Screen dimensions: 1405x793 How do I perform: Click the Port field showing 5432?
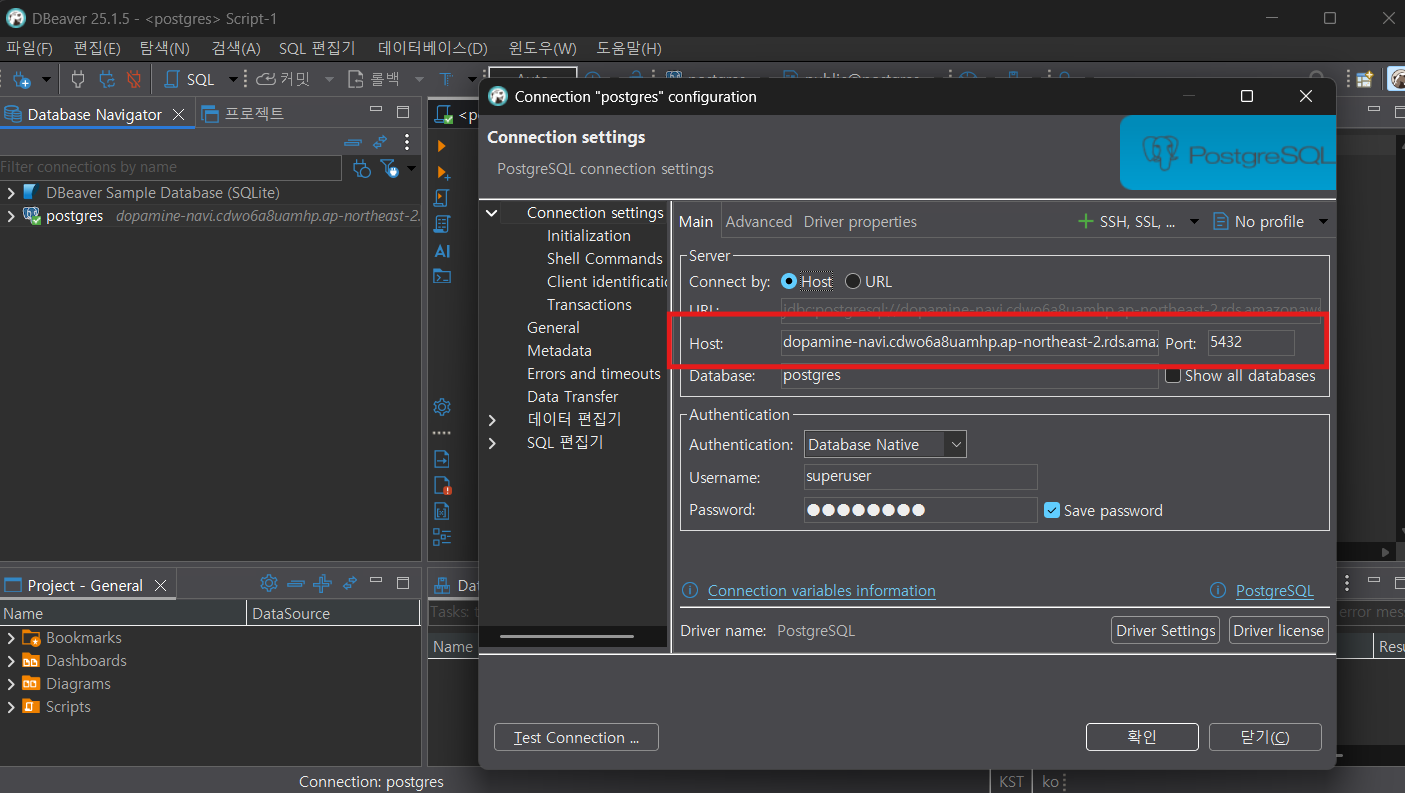1251,343
